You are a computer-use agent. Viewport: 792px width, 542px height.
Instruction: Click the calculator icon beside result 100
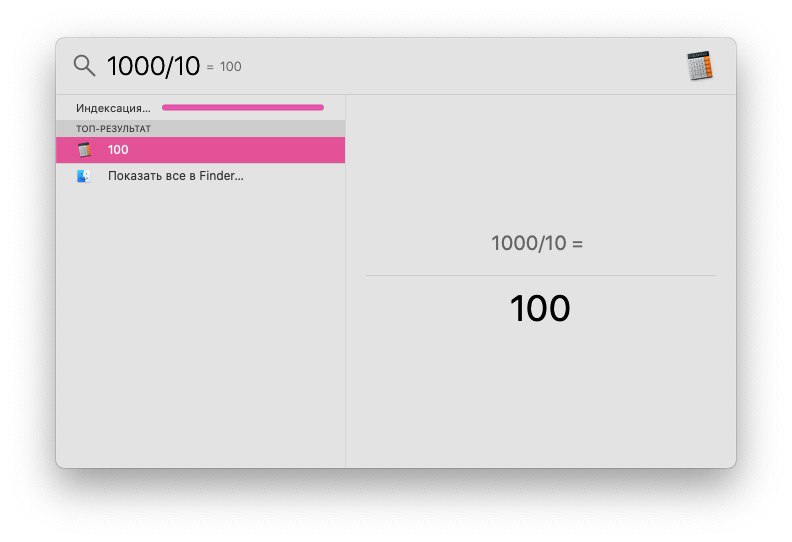[x=84, y=150]
